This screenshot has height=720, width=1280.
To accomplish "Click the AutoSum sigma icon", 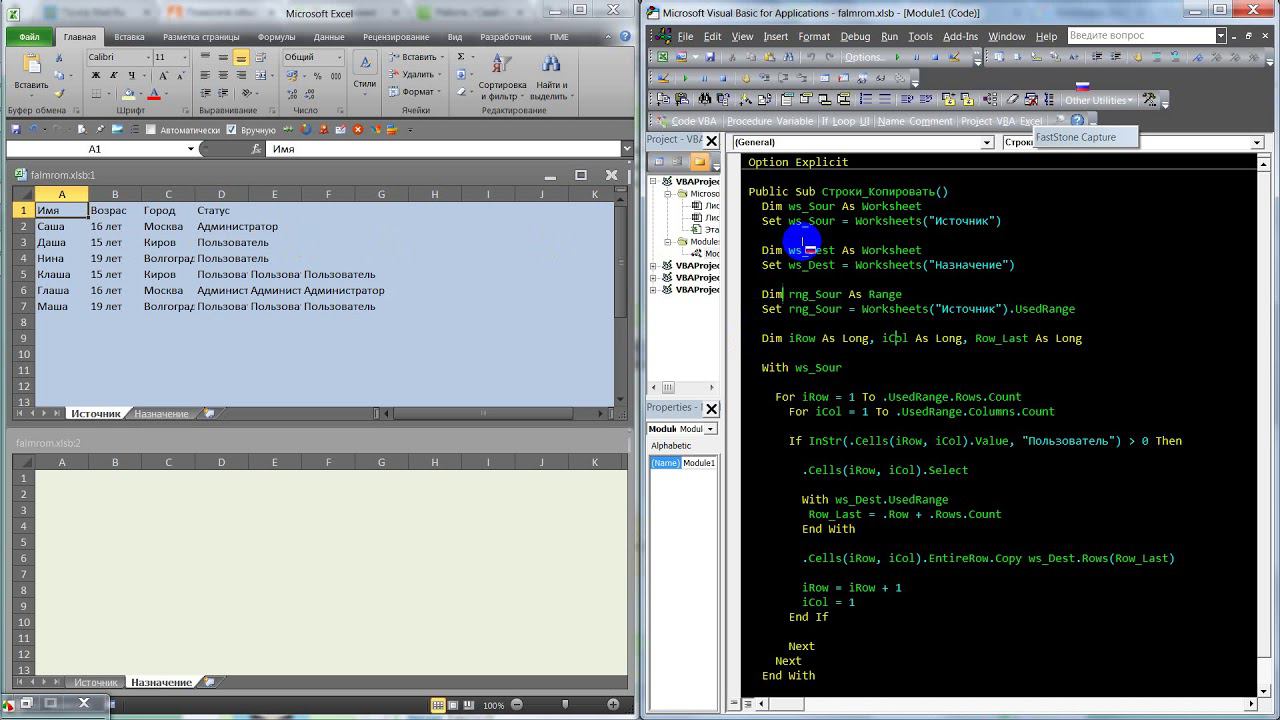I will [461, 57].
